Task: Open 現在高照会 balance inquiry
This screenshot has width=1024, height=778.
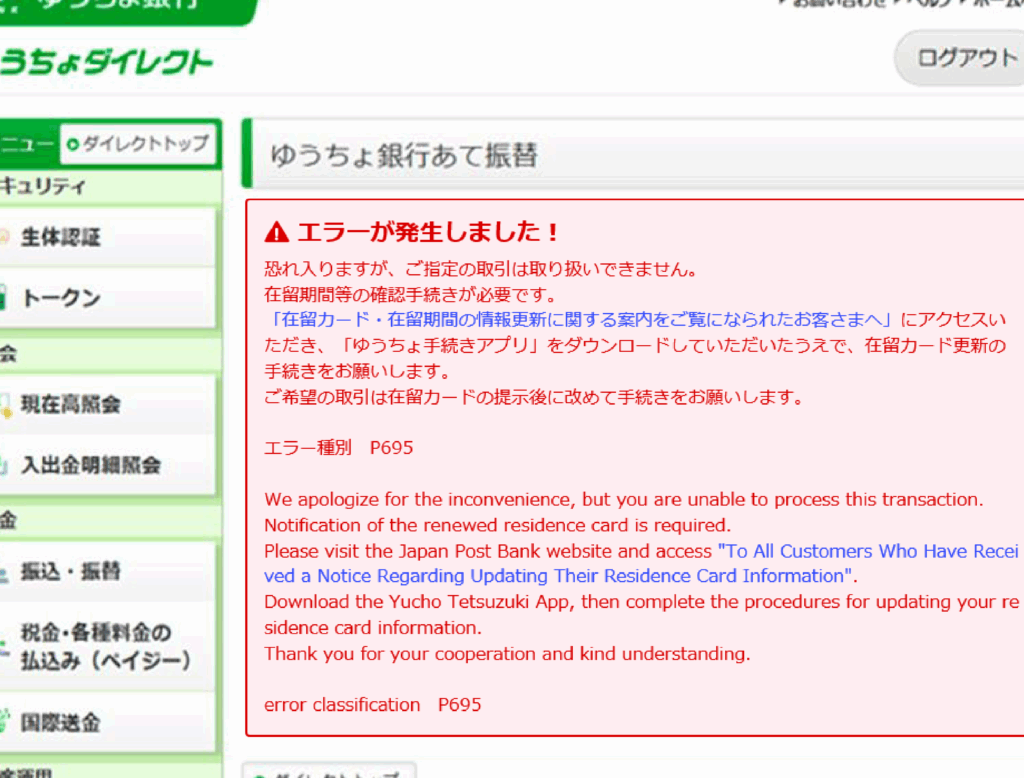Action: pyautogui.click(x=108, y=404)
